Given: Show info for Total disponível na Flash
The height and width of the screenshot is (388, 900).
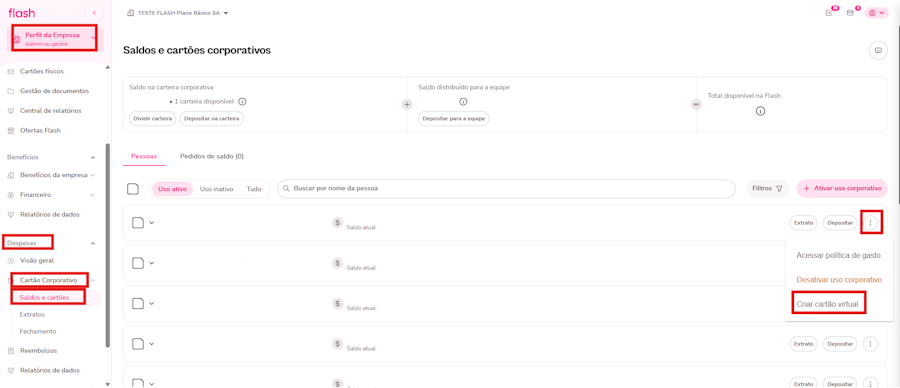Looking at the screenshot, I should pyautogui.click(x=760, y=111).
